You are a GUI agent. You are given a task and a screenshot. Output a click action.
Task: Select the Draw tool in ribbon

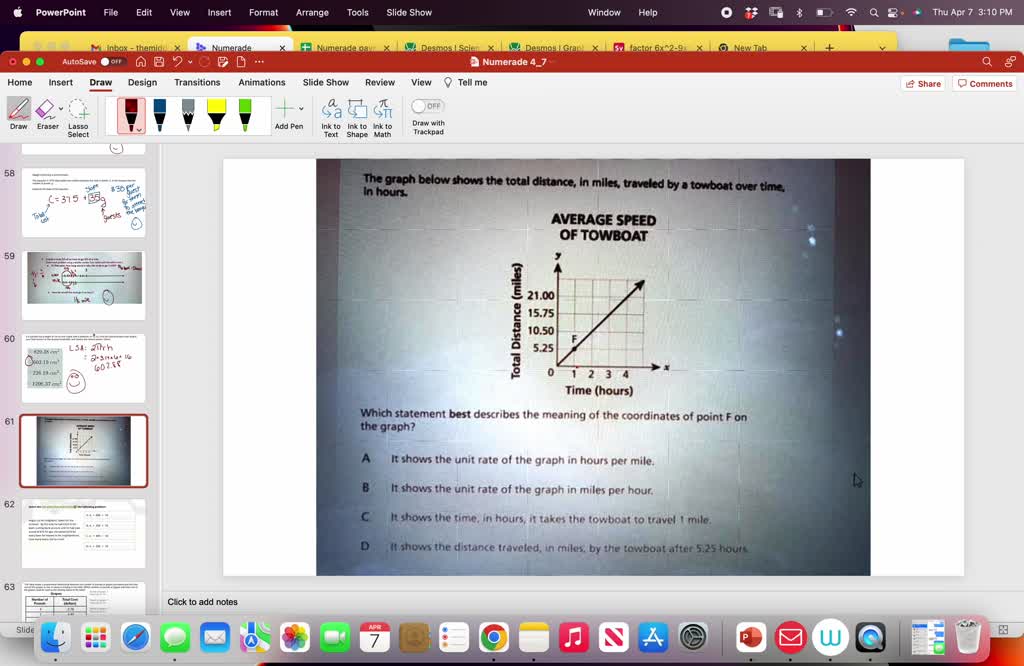click(x=19, y=114)
